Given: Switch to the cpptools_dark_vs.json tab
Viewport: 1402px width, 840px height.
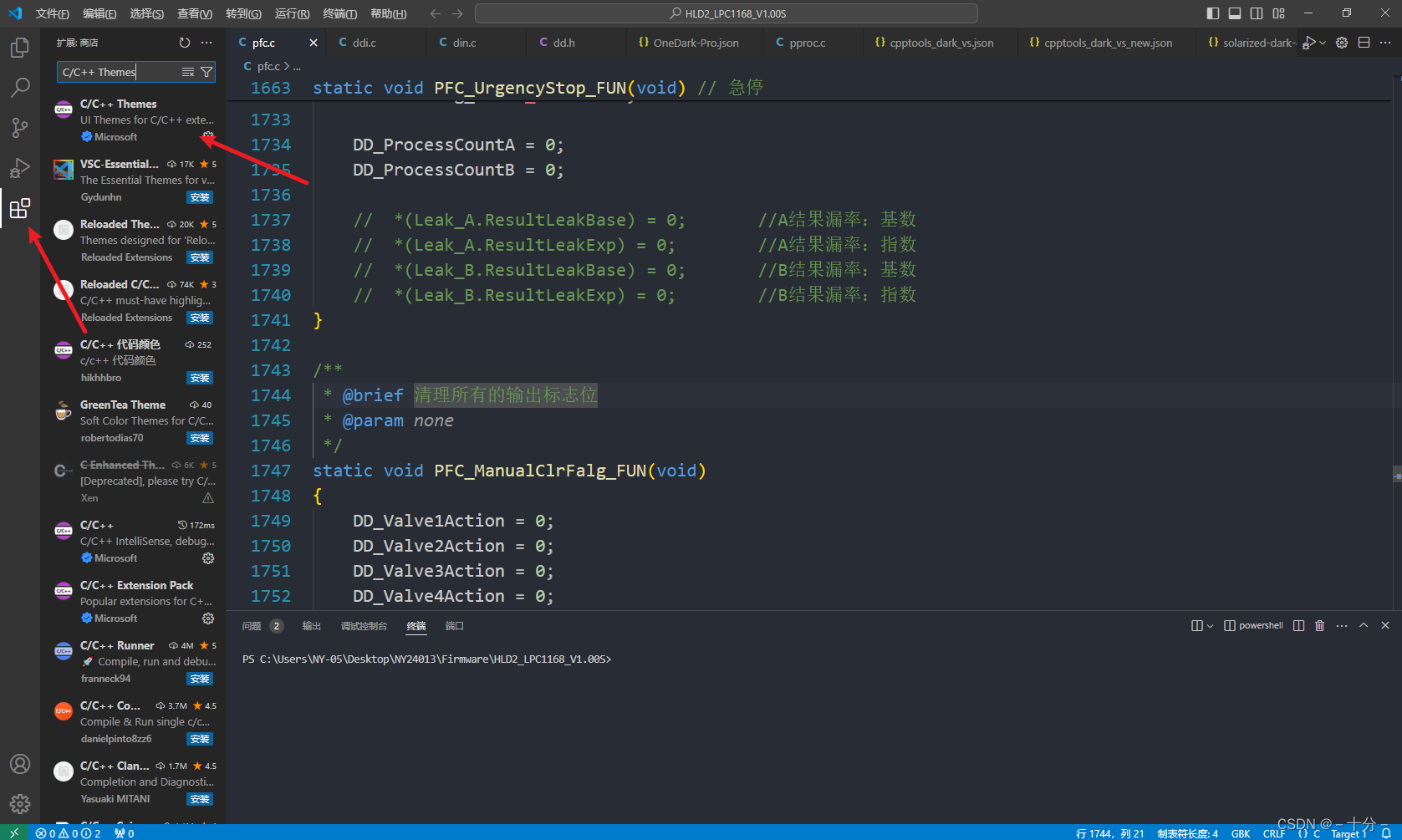Looking at the screenshot, I should click(x=941, y=43).
